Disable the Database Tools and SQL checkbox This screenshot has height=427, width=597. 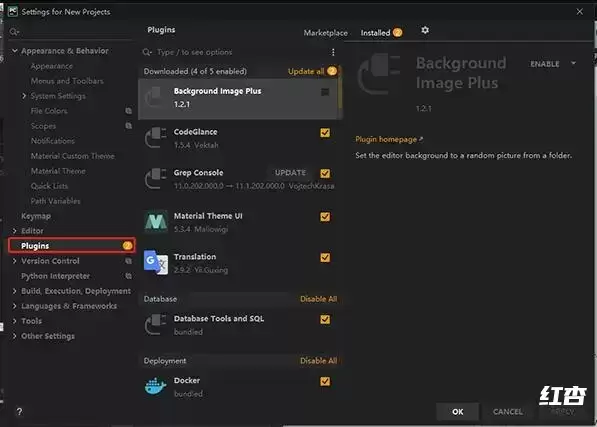click(325, 319)
